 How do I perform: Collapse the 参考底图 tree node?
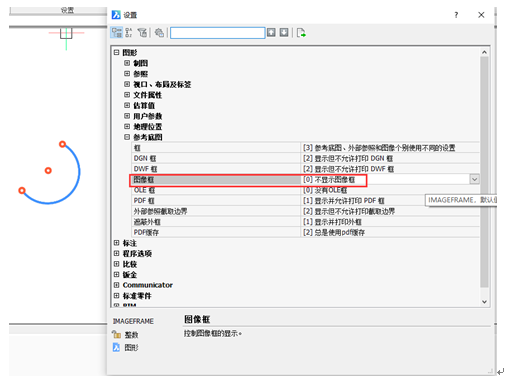pyautogui.click(x=127, y=137)
